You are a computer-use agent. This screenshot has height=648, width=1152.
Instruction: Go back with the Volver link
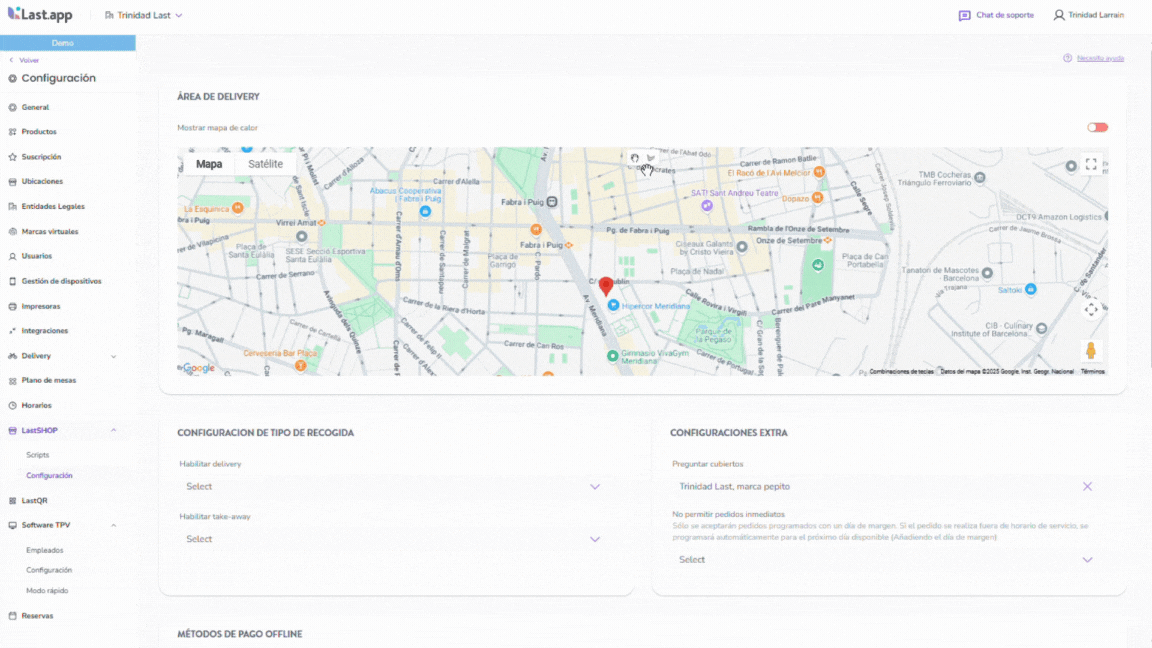[x=28, y=60]
